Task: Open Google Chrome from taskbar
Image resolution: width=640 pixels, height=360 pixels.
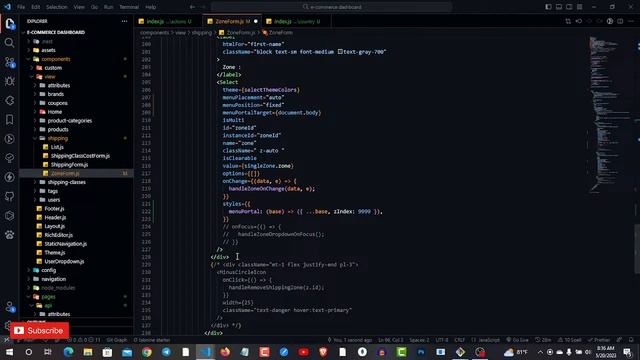Action: pos(147,352)
